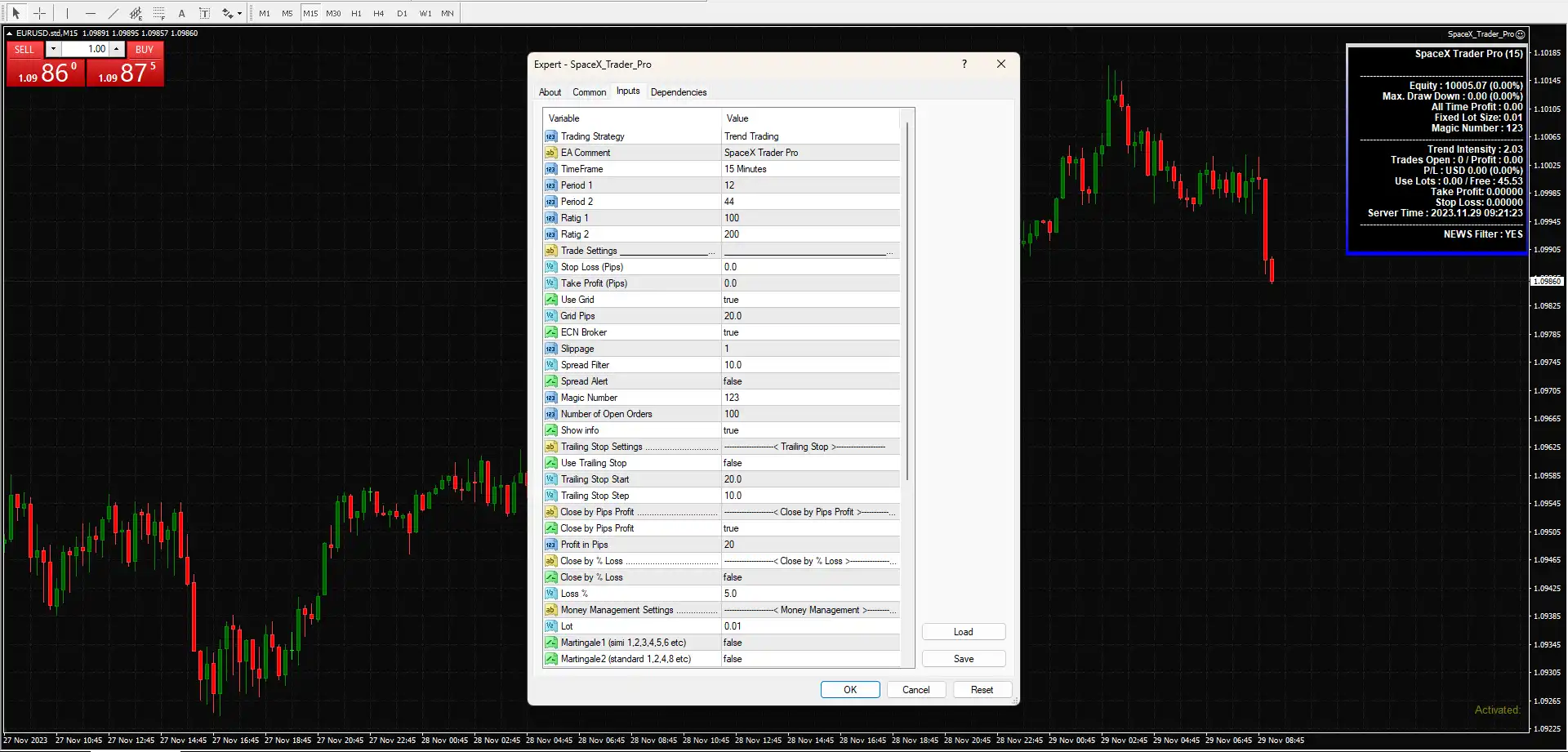The image size is (1568, 752).
Task: Save inputs with the Save button
Action: click(x=964, y=659)
